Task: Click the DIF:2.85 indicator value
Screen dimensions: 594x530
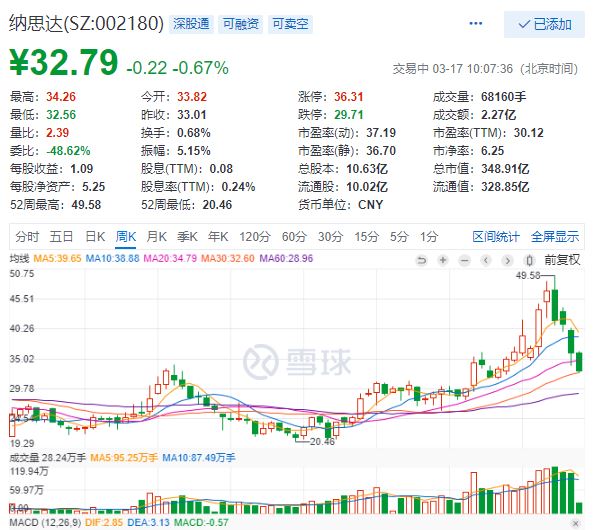Action: click(104, 523)
